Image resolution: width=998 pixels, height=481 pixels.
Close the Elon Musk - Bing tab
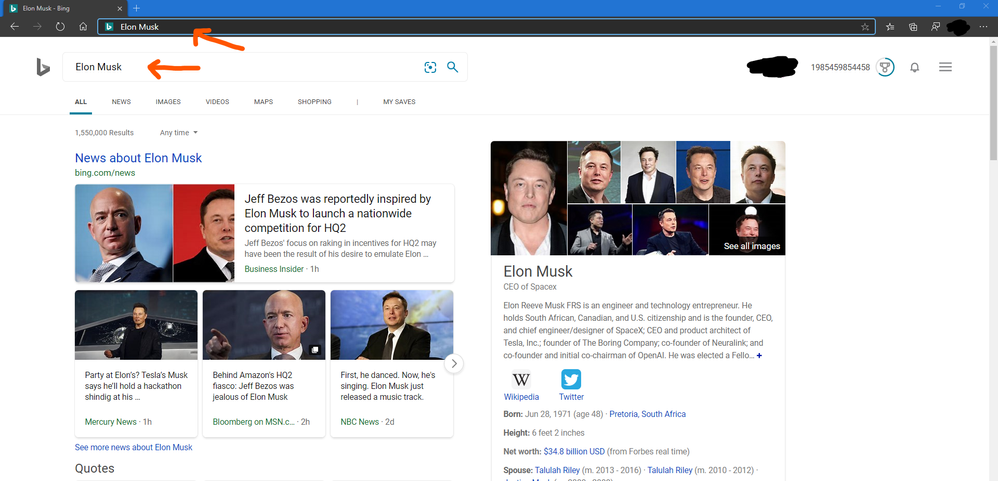coord(121,8)
